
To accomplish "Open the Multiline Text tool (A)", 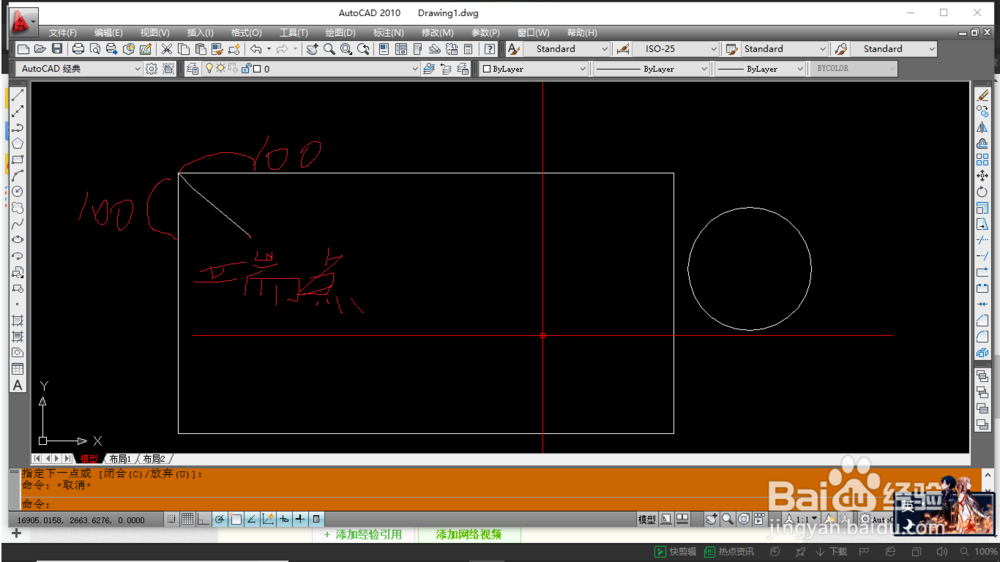I will click(x=18, y=385).
